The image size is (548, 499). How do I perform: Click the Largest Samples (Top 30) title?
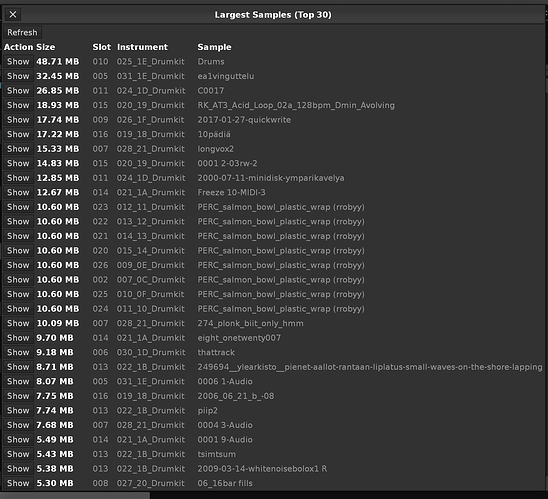pos(273,15)
